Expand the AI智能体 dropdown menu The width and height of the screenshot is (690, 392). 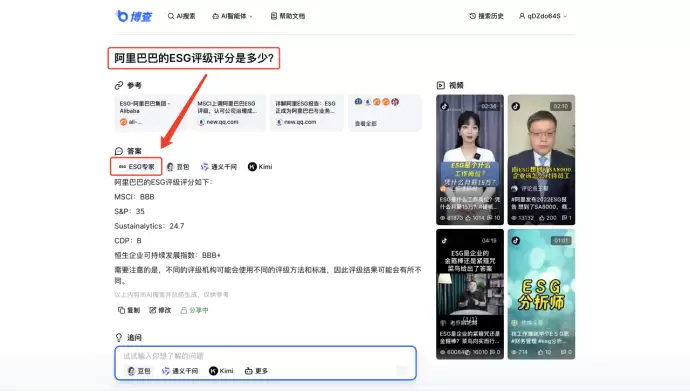pos(232,16)
